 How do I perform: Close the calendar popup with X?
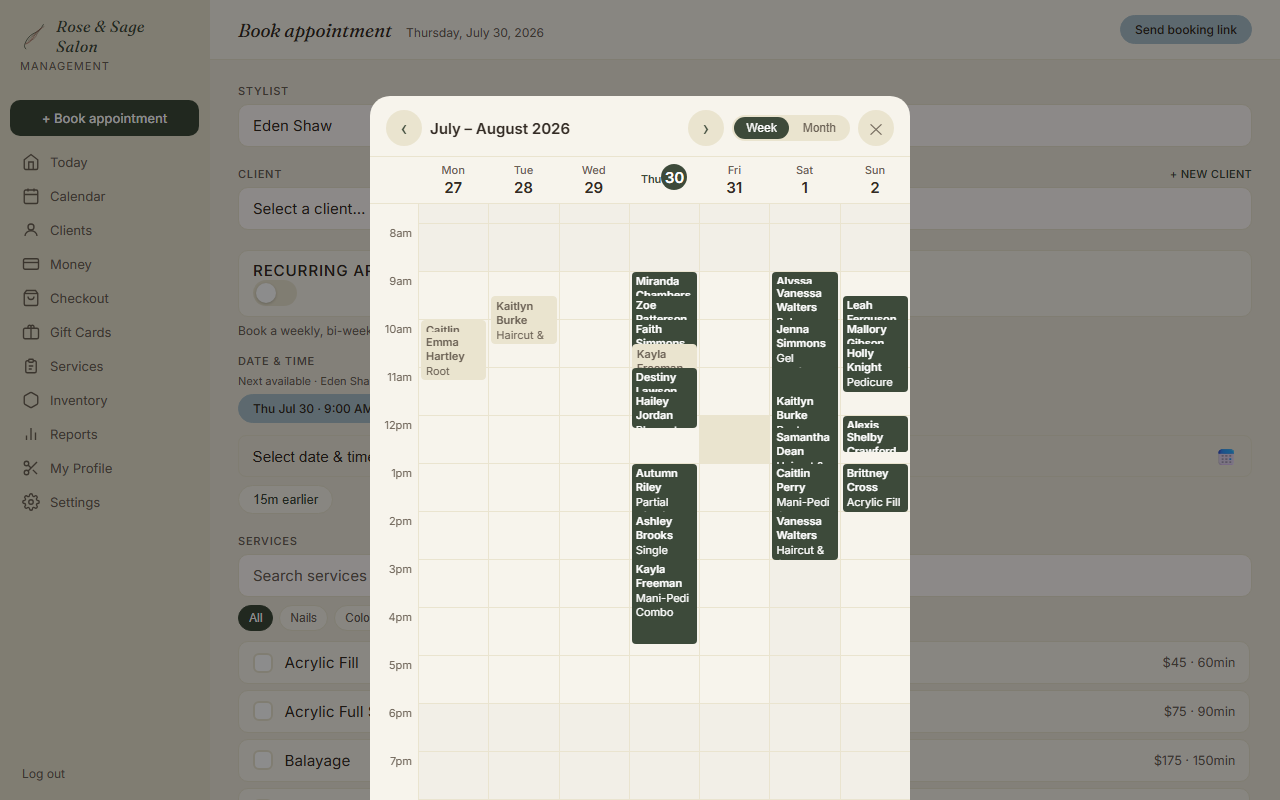876,128
